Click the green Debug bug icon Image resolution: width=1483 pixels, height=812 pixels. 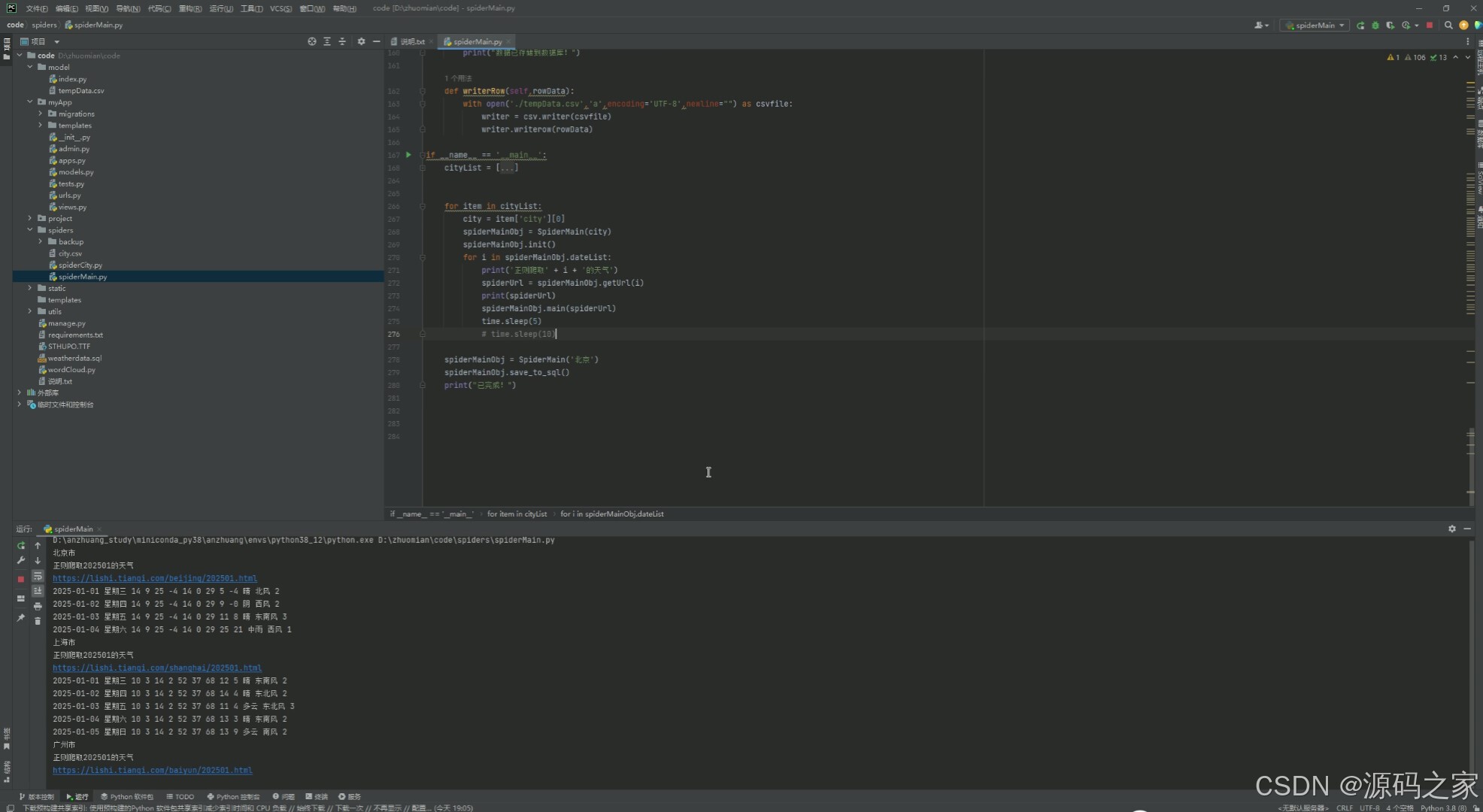coord(1375,26)
